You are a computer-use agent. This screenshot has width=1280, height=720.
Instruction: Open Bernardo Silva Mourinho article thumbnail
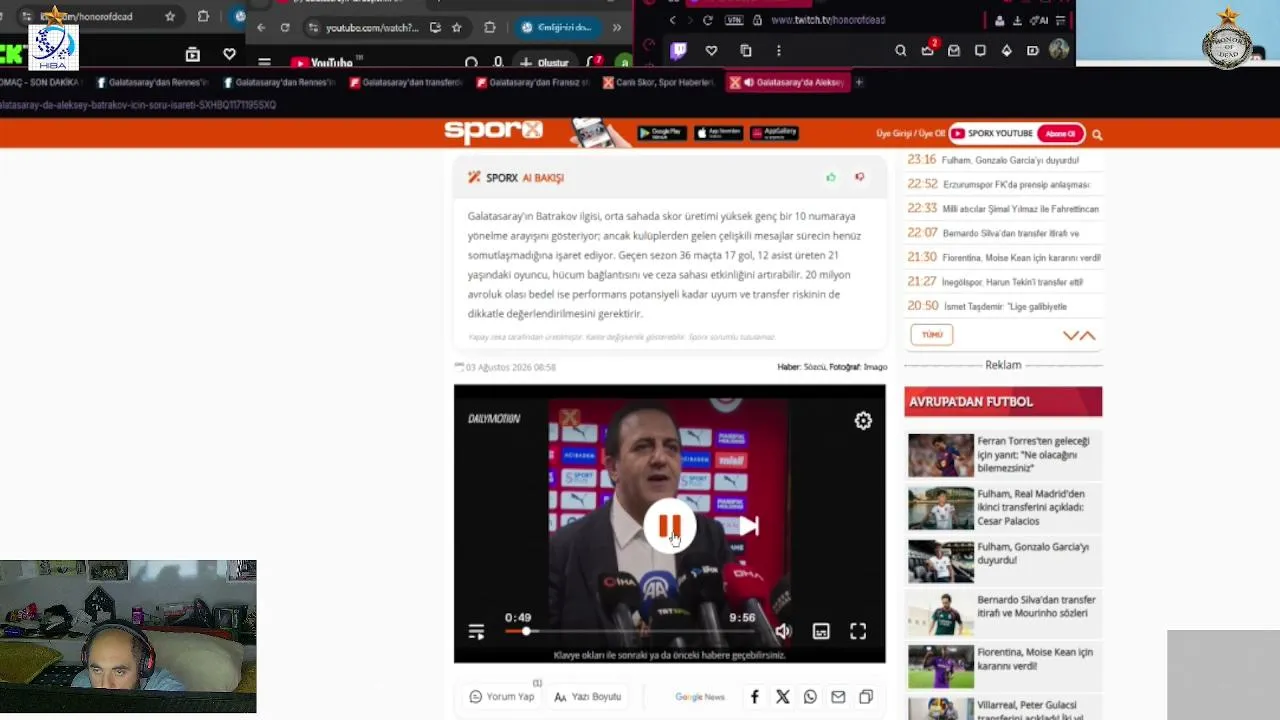pyautogui.click(x=941, y=613)
